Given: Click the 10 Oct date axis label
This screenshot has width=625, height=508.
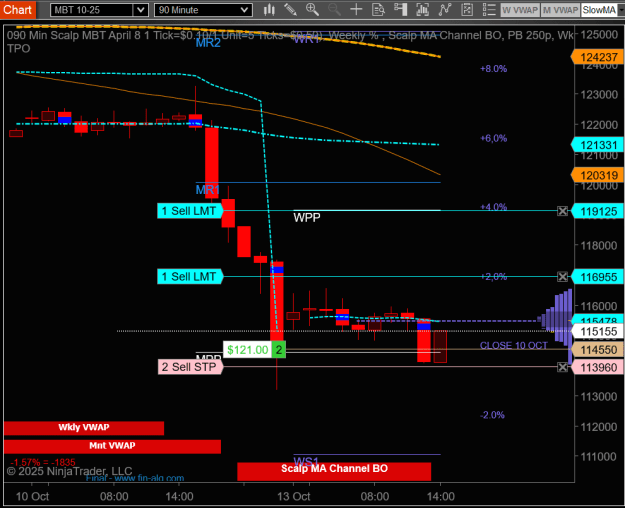Looking at the screenshot, I should 32,496.
